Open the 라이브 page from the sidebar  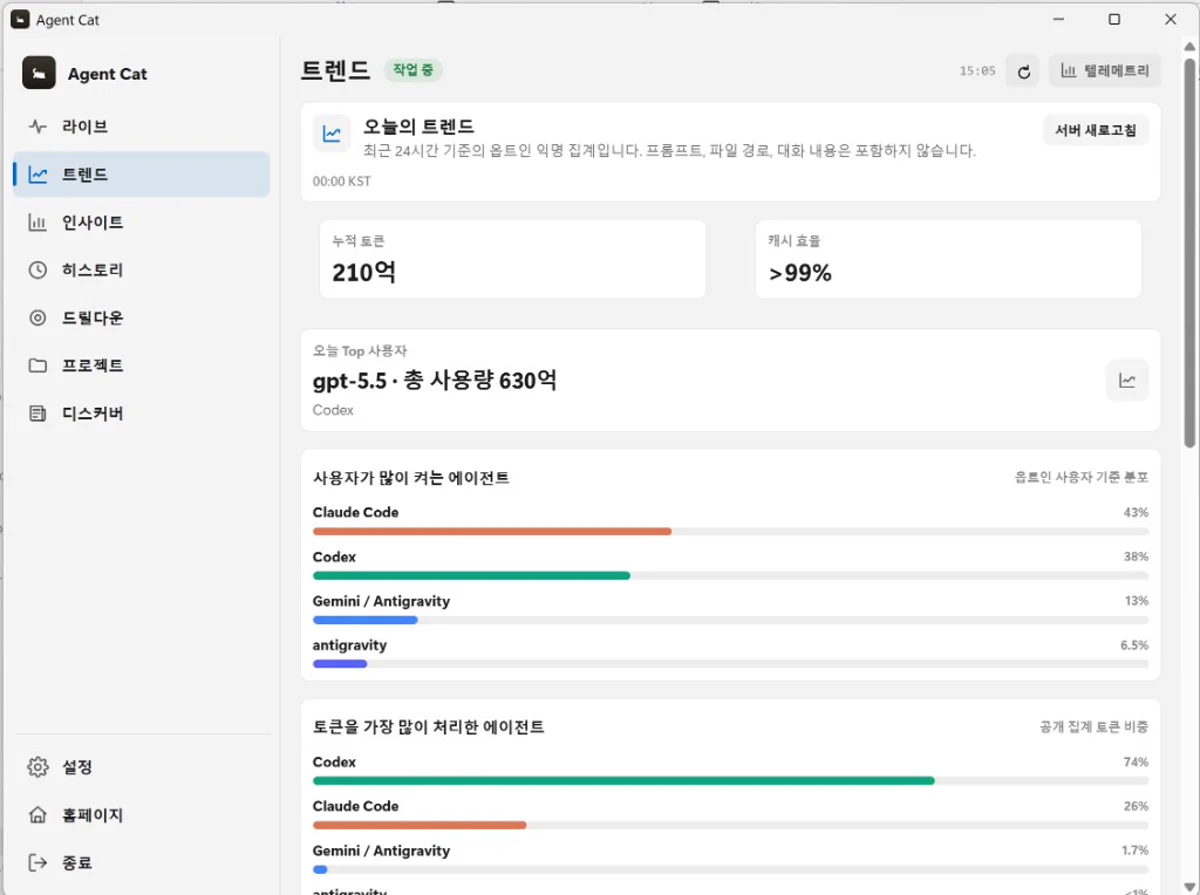pyautogui.click(x=141, y=127)
